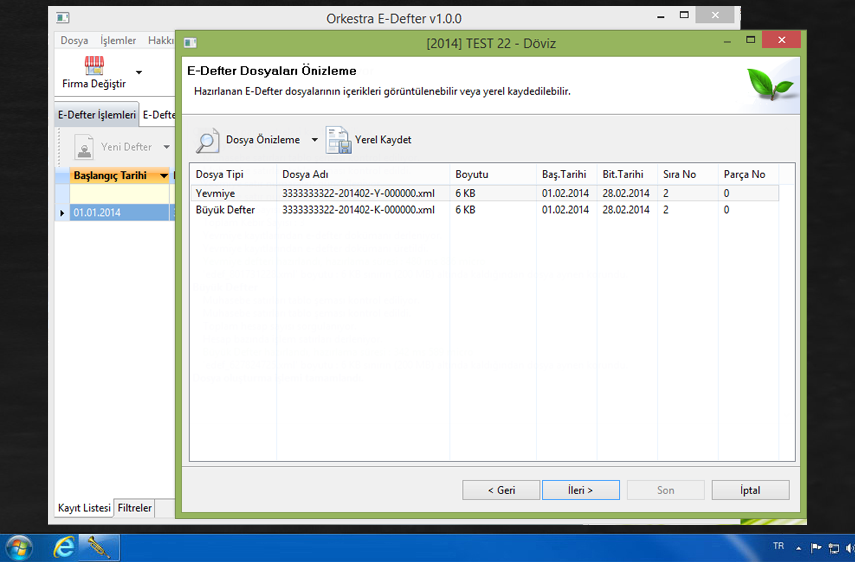Expand the Dosya Önizleme dropdown arrow

pos(314,141)
